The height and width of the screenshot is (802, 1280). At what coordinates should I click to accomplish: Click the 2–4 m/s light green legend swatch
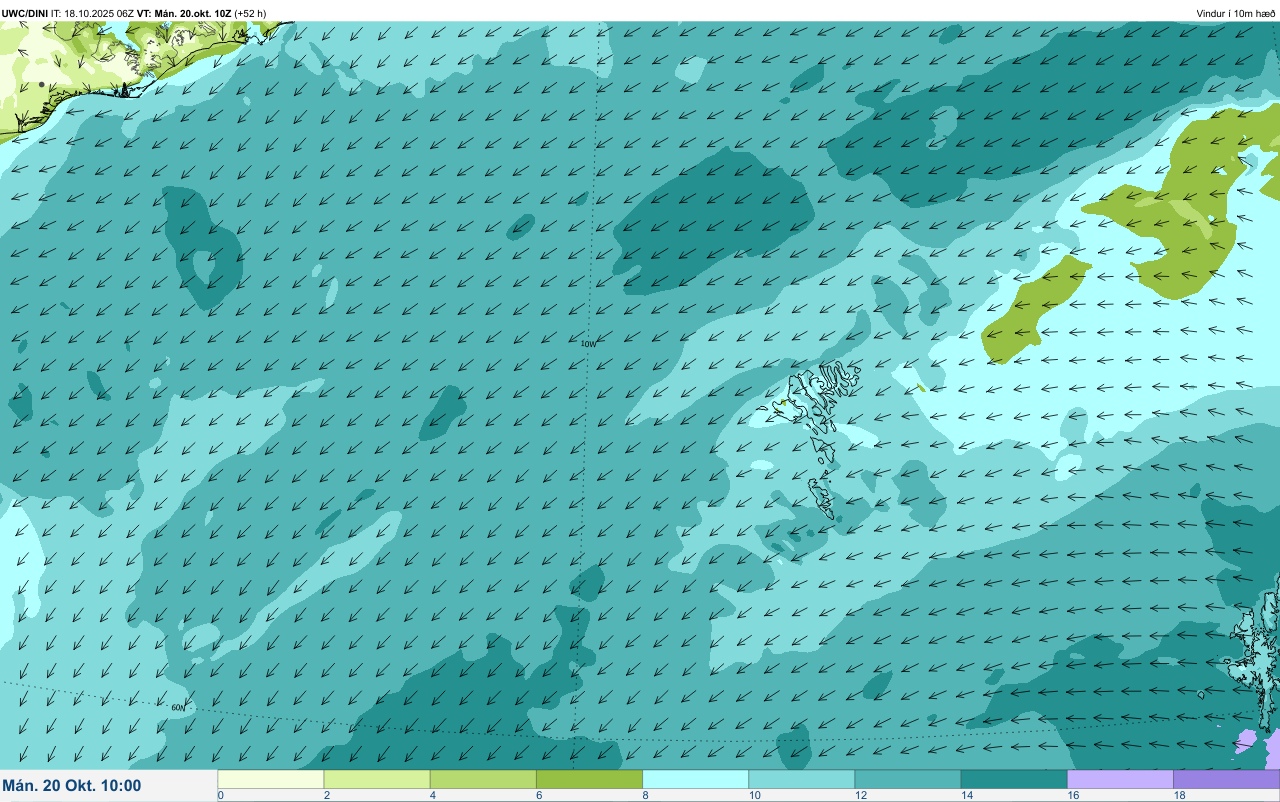(x=377, y=779)
